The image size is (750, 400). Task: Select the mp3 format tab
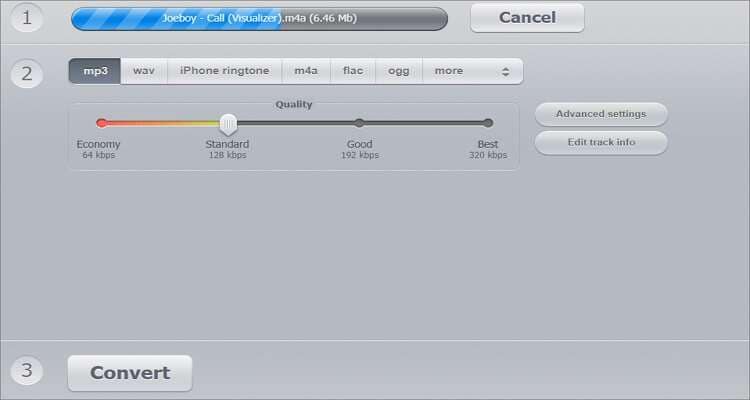pos(95,71)
